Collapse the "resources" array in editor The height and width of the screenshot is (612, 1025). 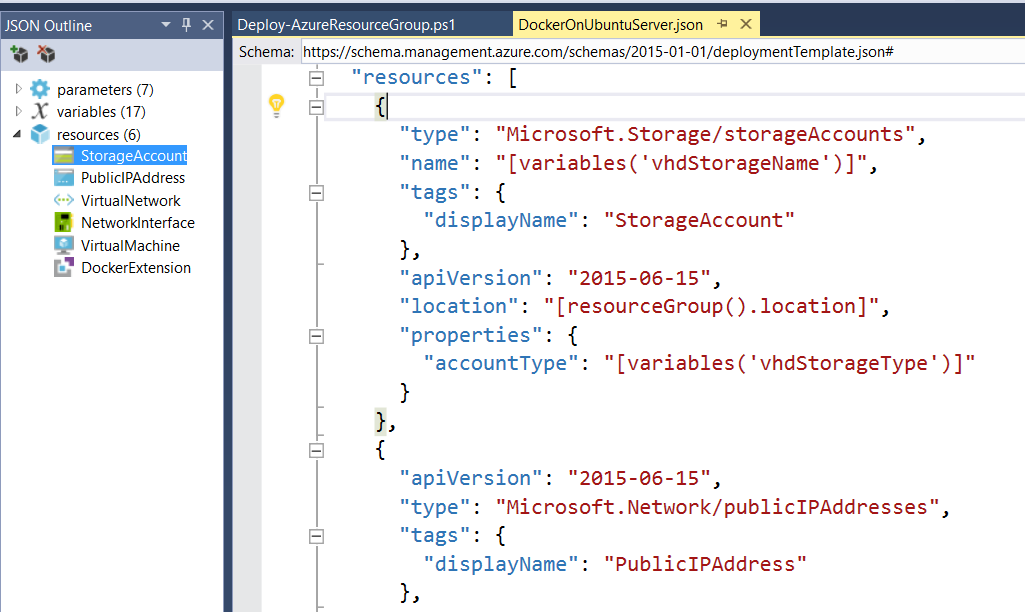(x=317, y=78)
